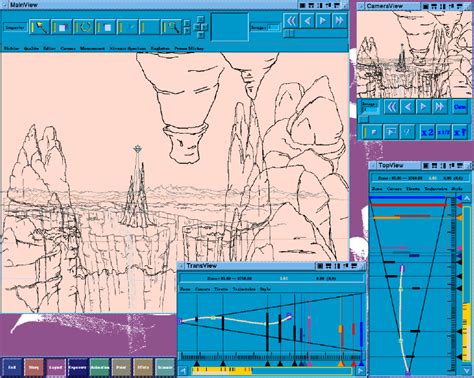474x378 pixels.
Task: Fast-forward to last frame in CameraView
Action: tap(439, 107)
